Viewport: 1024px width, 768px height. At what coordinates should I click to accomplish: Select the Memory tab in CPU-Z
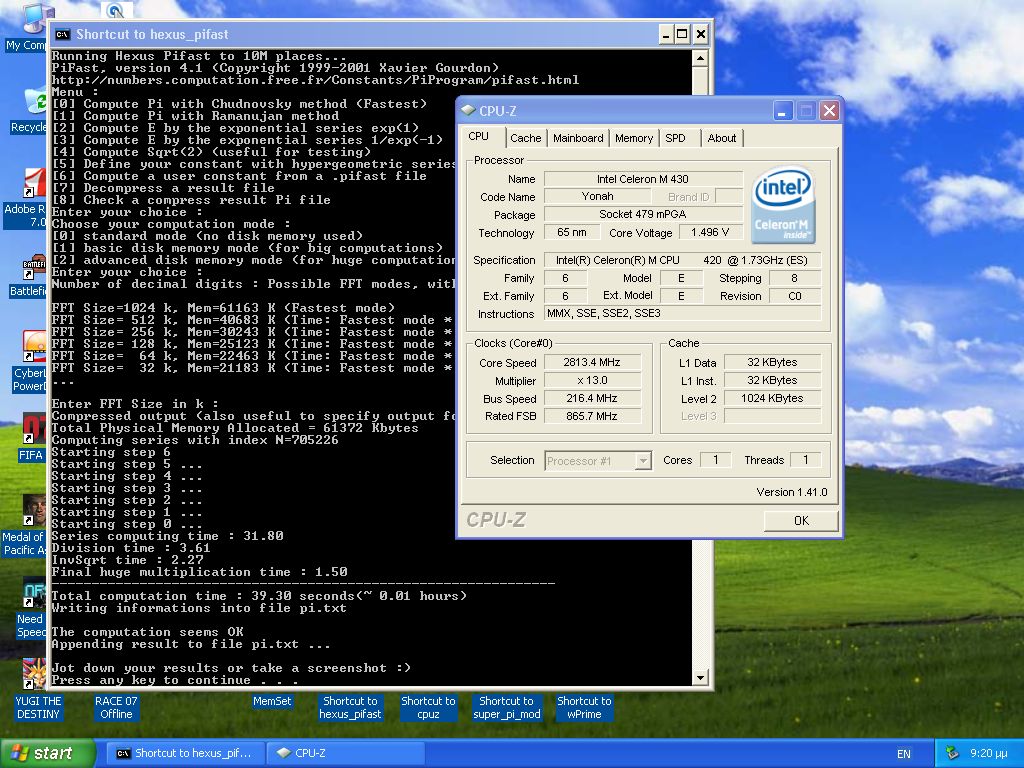(633, 138)
